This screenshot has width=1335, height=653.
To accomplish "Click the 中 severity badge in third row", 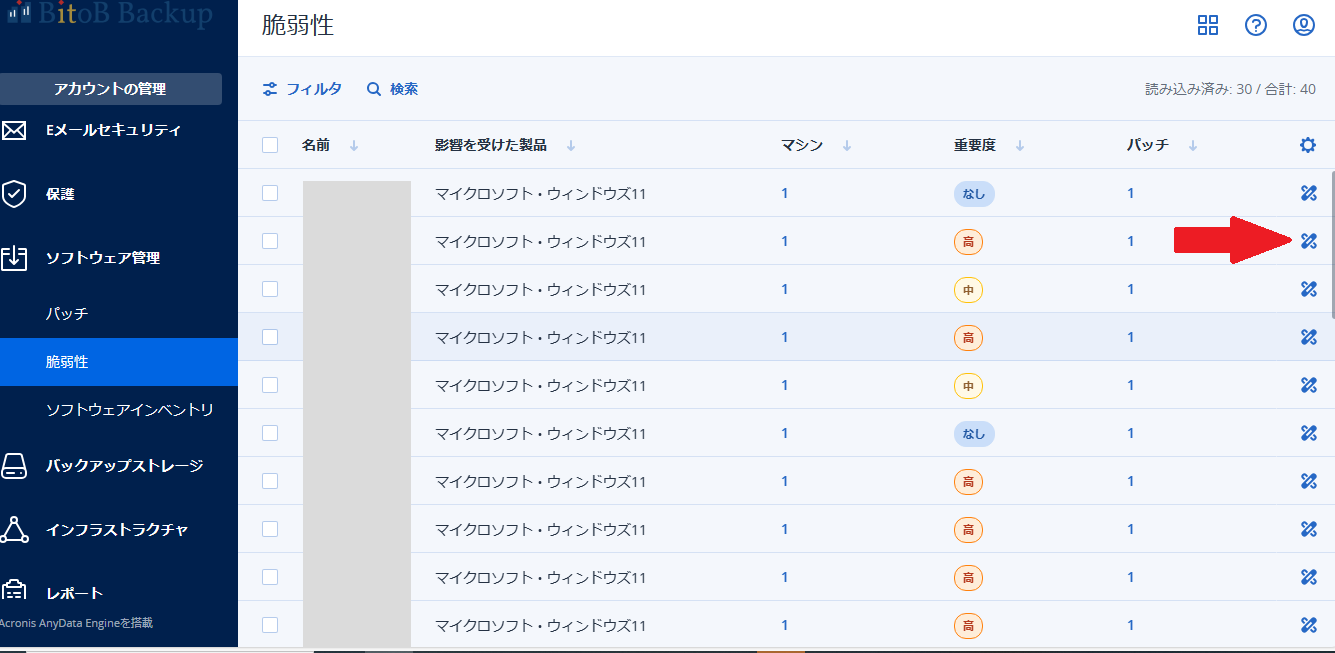I will 968,290.
